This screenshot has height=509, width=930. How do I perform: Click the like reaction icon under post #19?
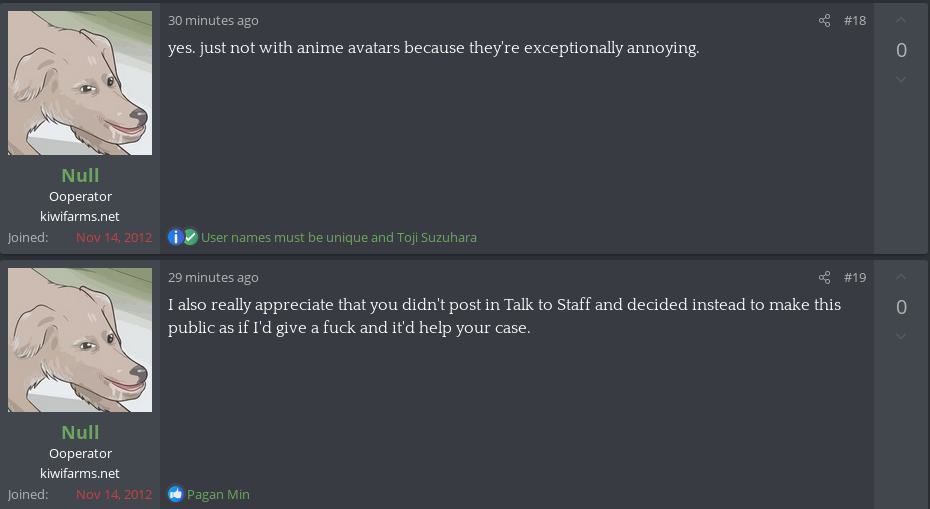pos(176,494)
